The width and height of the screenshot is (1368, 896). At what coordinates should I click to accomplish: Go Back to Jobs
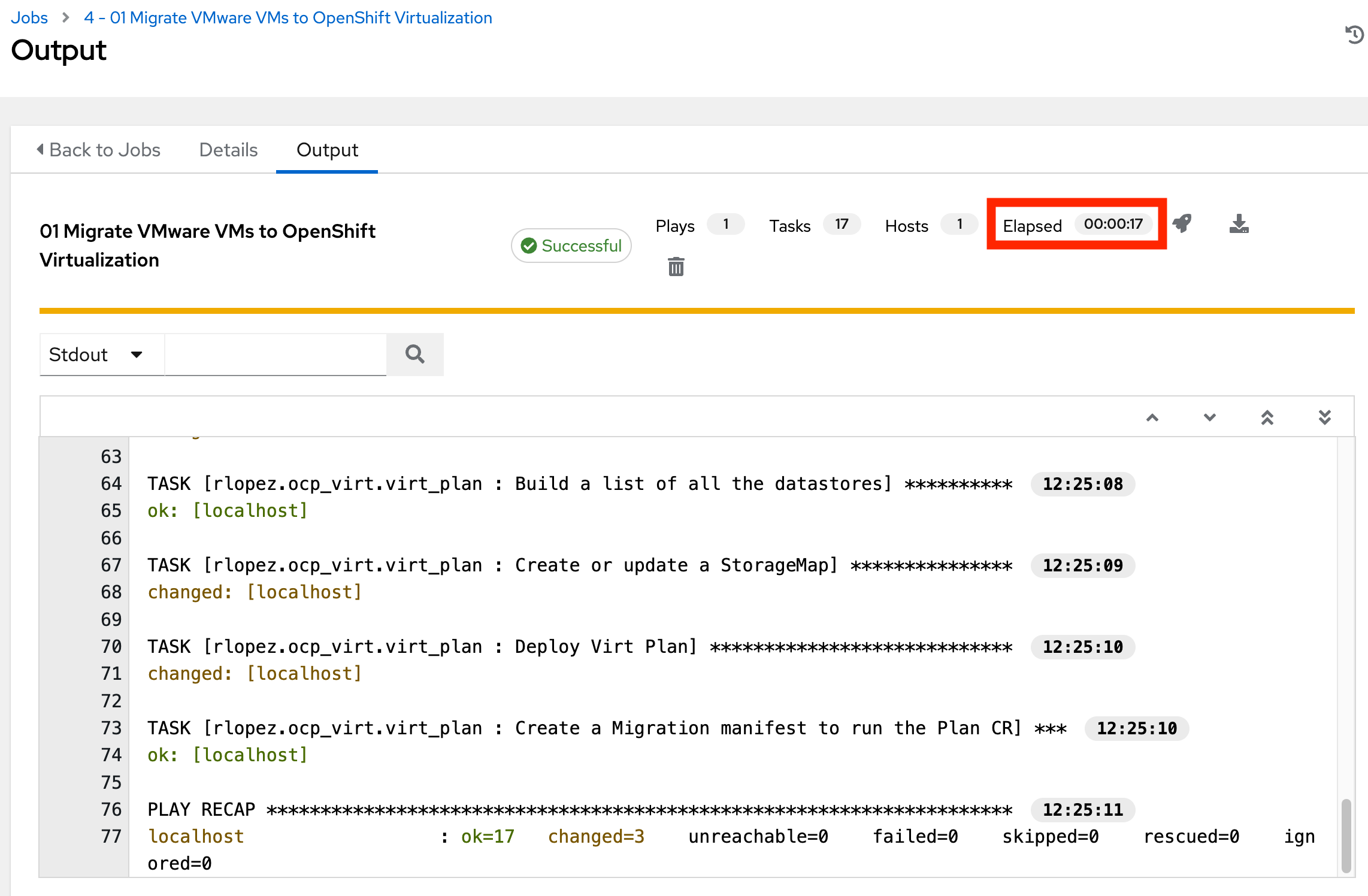coord(99,150)
